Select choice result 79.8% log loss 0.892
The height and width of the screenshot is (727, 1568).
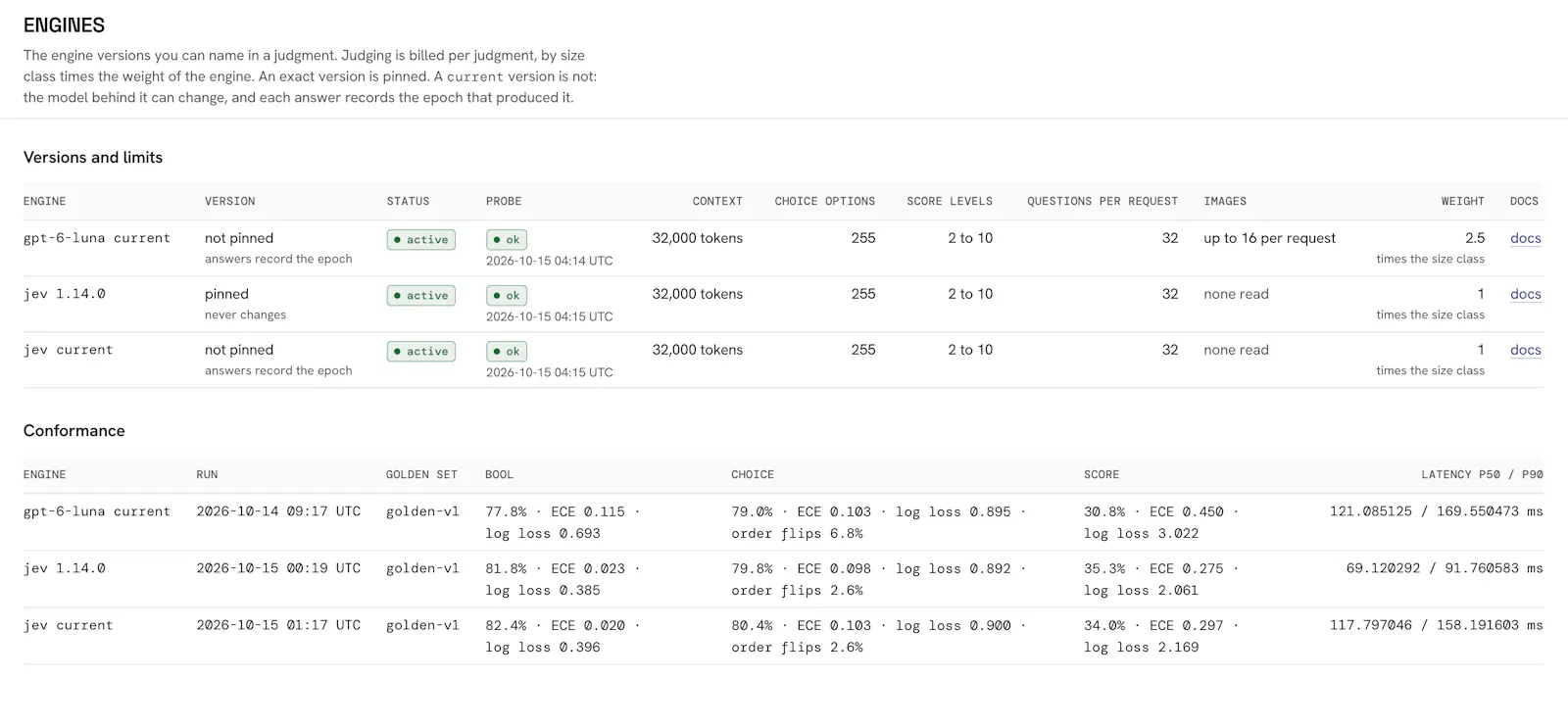(x=879, y=579)
